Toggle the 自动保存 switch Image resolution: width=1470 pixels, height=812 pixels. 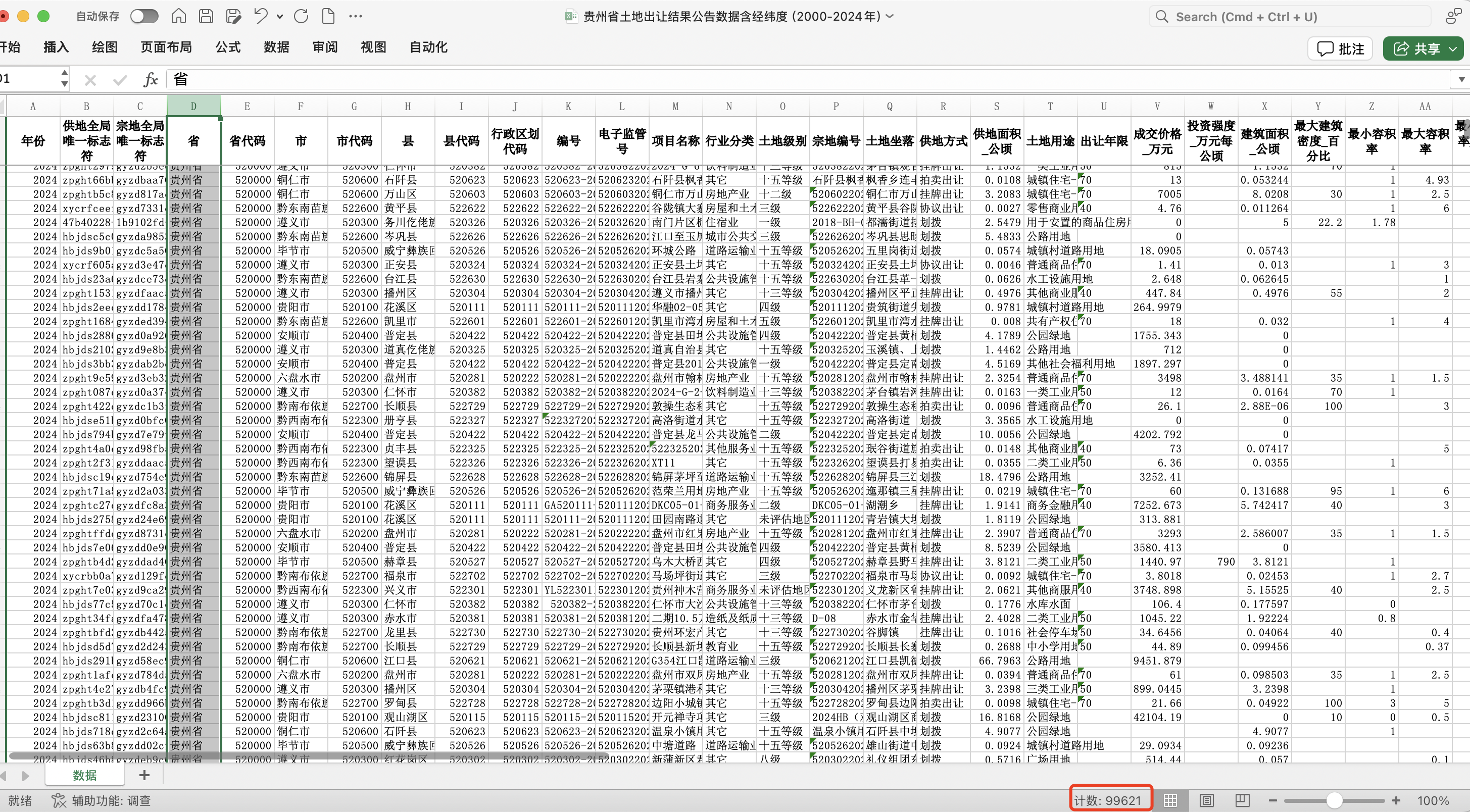coord(144,17)
